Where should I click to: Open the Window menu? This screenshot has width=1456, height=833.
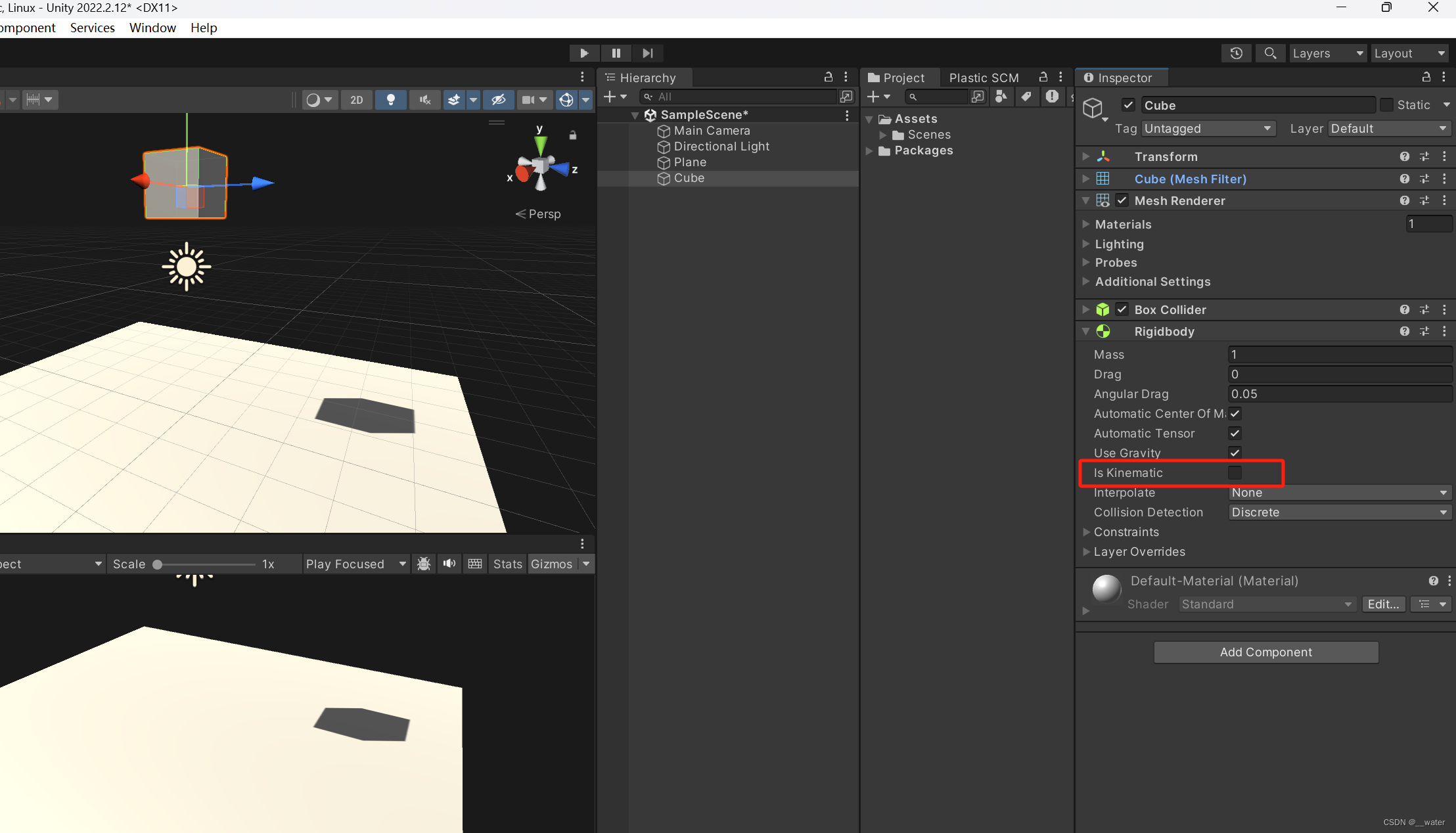click(x=152, y=28)
